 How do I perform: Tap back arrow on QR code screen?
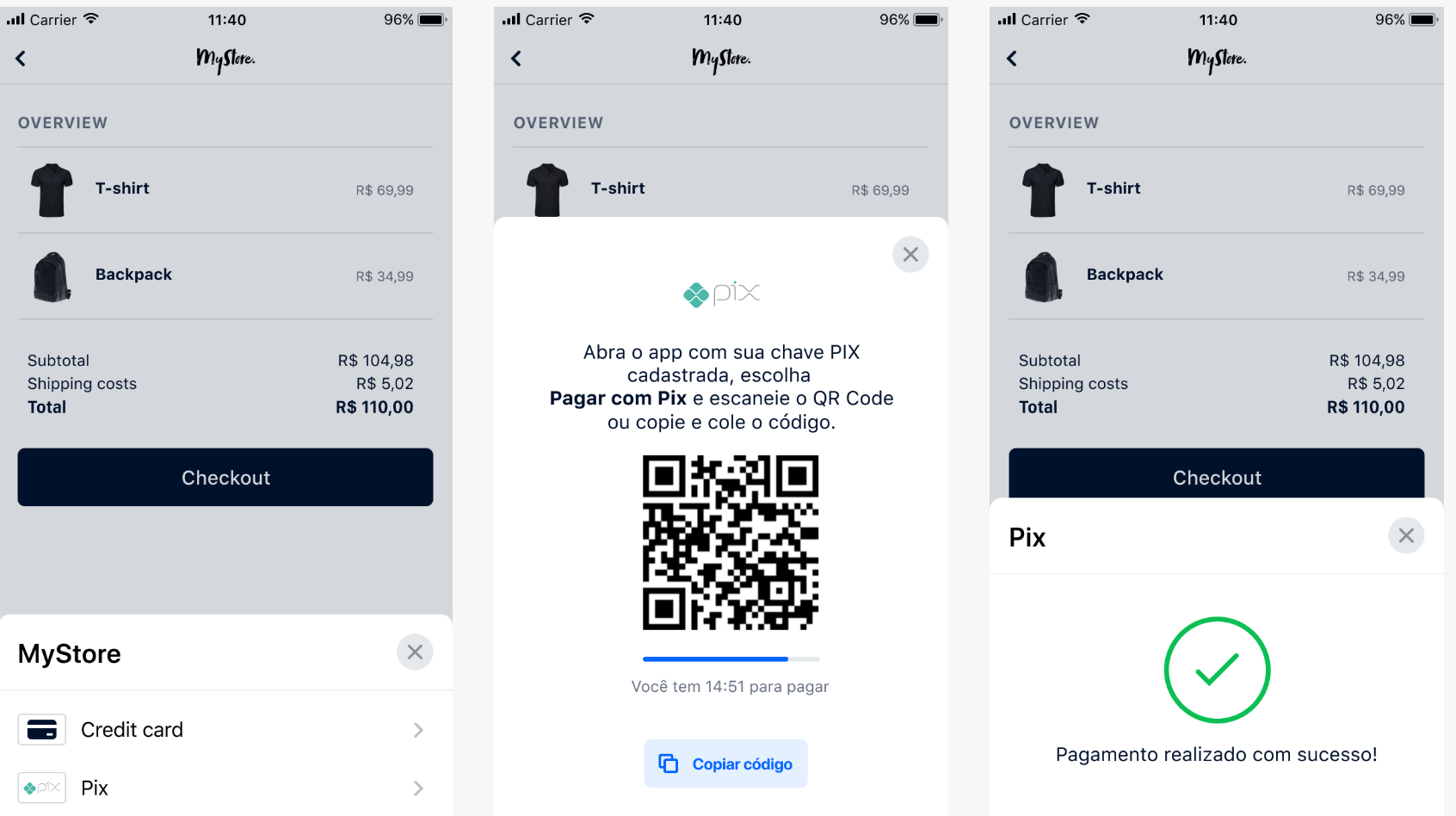click(x=516, y=59)
